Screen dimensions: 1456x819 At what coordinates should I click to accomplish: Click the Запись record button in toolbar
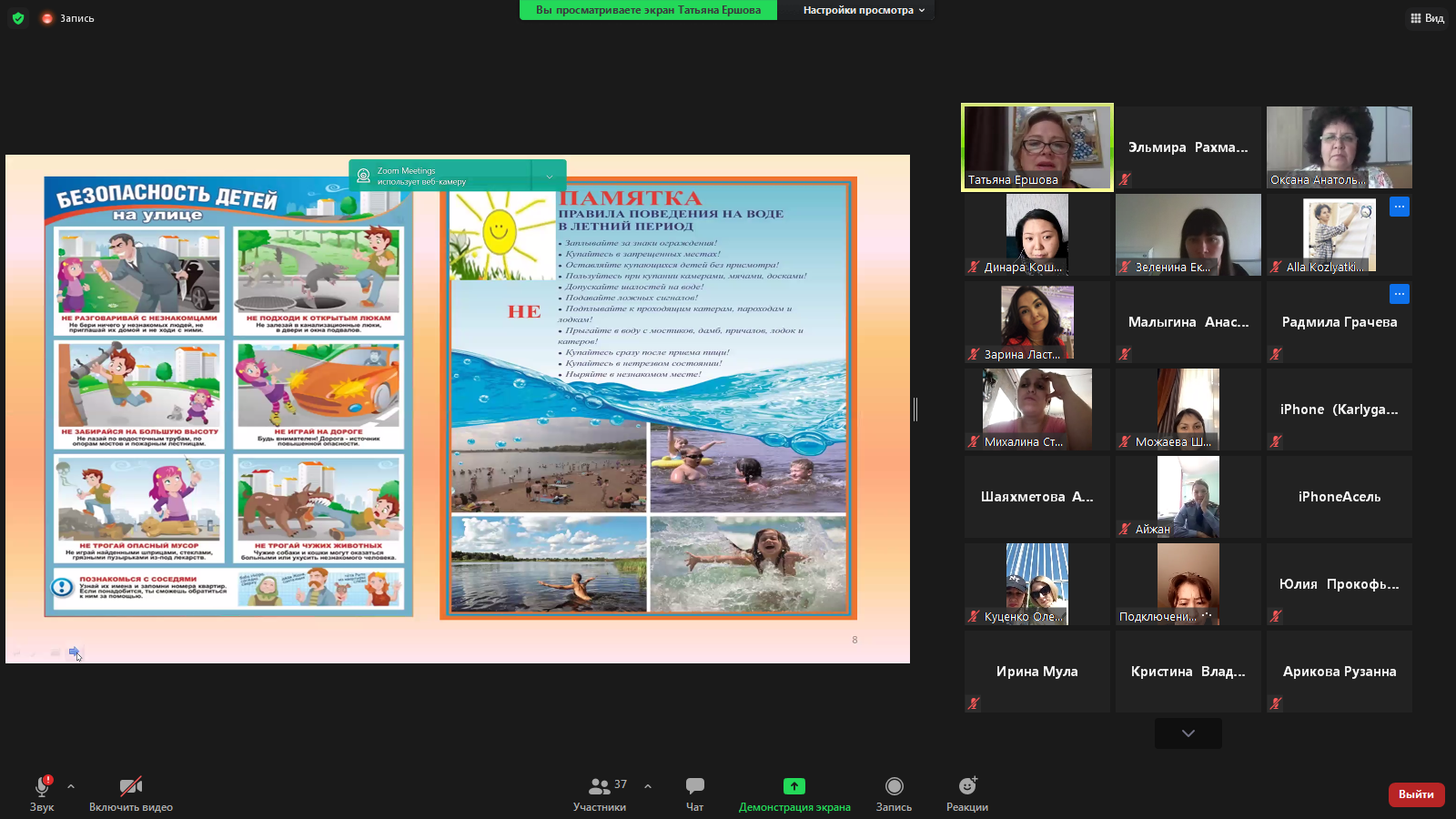click(x=894, y=794)
